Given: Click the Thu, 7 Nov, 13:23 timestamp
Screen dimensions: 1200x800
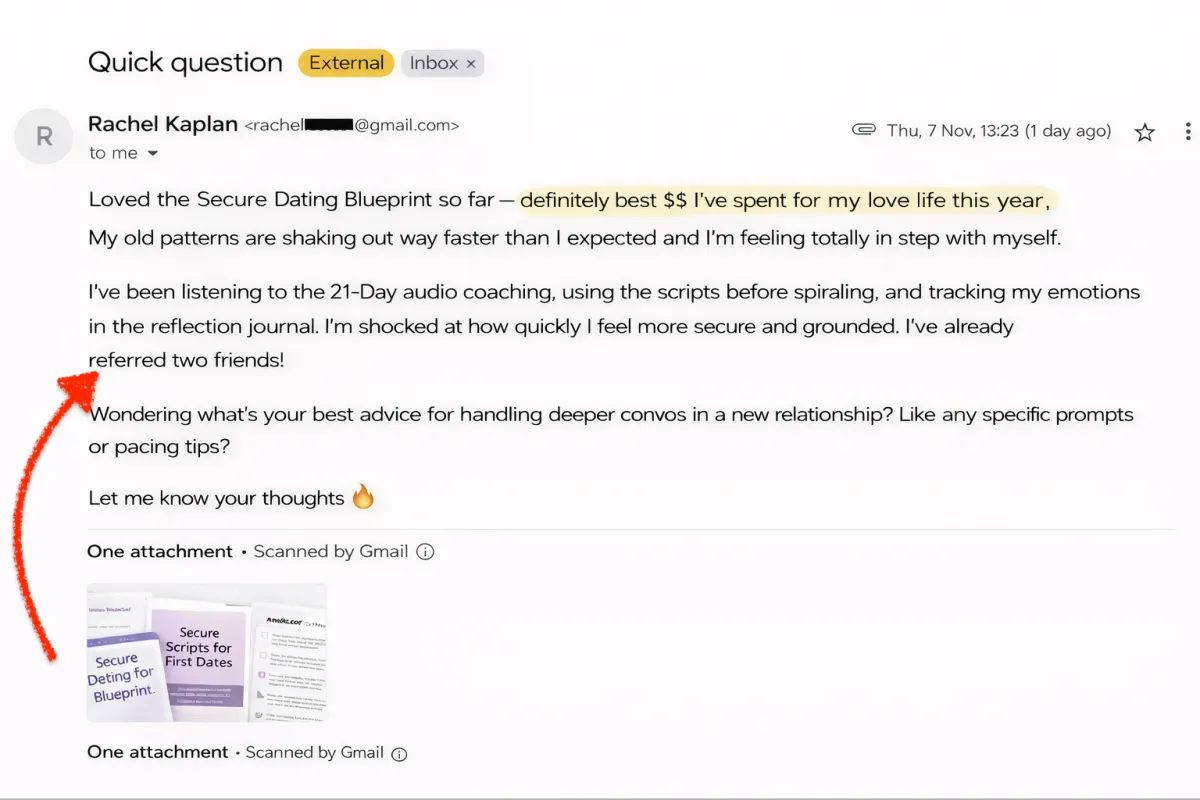Looking at the screenshot, I should point(998,131).
